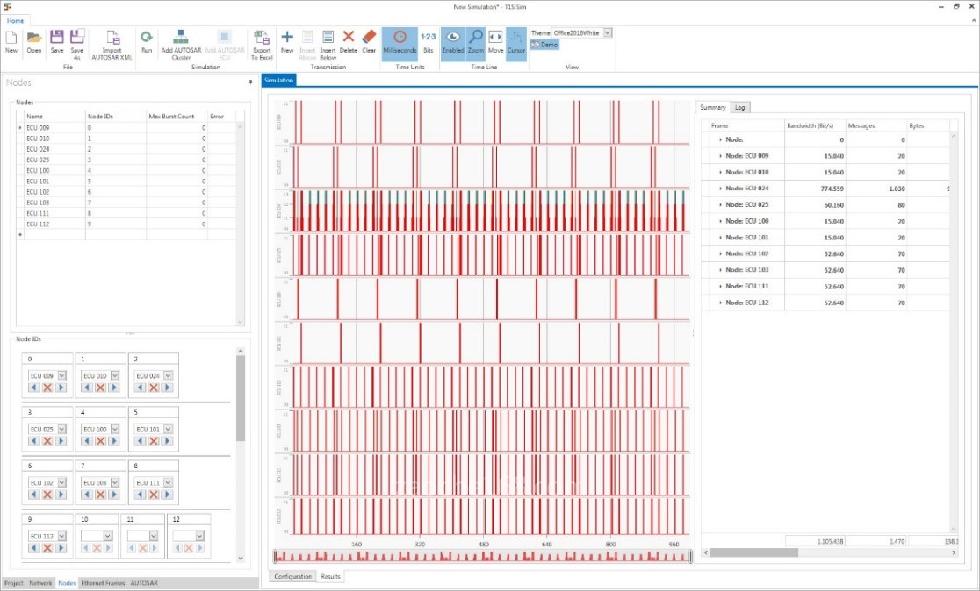Viewport: 980px width, 591px height.
Task: Switch to the Log tab
Action: pyautogui.click(x=740, y=107)
